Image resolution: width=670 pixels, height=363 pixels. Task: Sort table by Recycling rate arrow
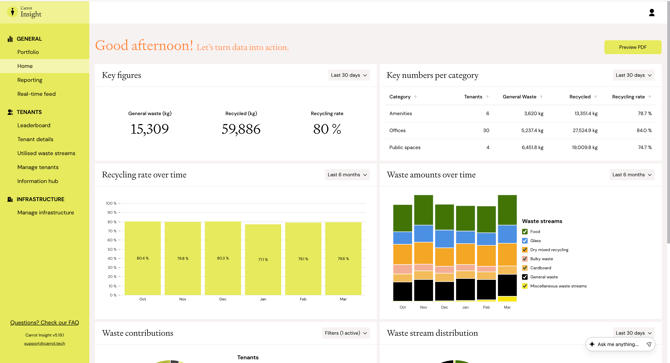649,97
